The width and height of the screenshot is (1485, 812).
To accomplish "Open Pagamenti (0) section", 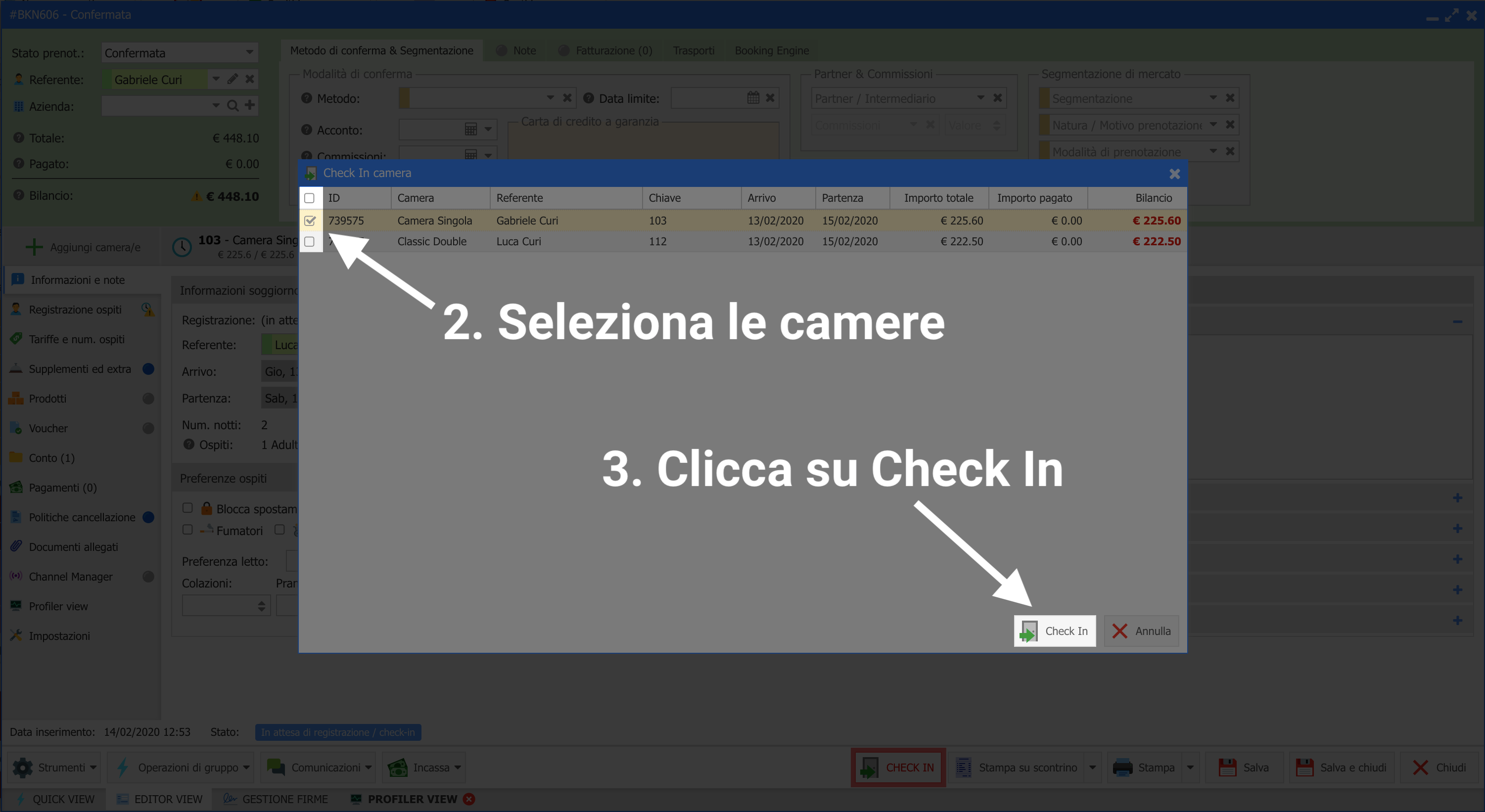I will pyautogui.click(x=83, y=488).
